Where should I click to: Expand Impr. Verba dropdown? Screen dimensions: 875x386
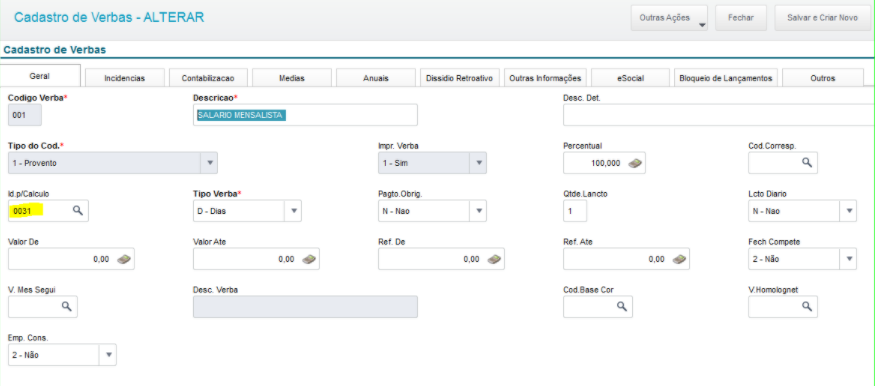click(x=478, y=163)
